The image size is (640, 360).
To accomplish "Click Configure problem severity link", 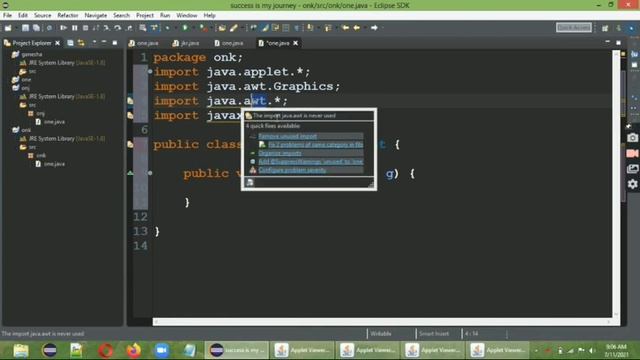I will tap(292, 170).
